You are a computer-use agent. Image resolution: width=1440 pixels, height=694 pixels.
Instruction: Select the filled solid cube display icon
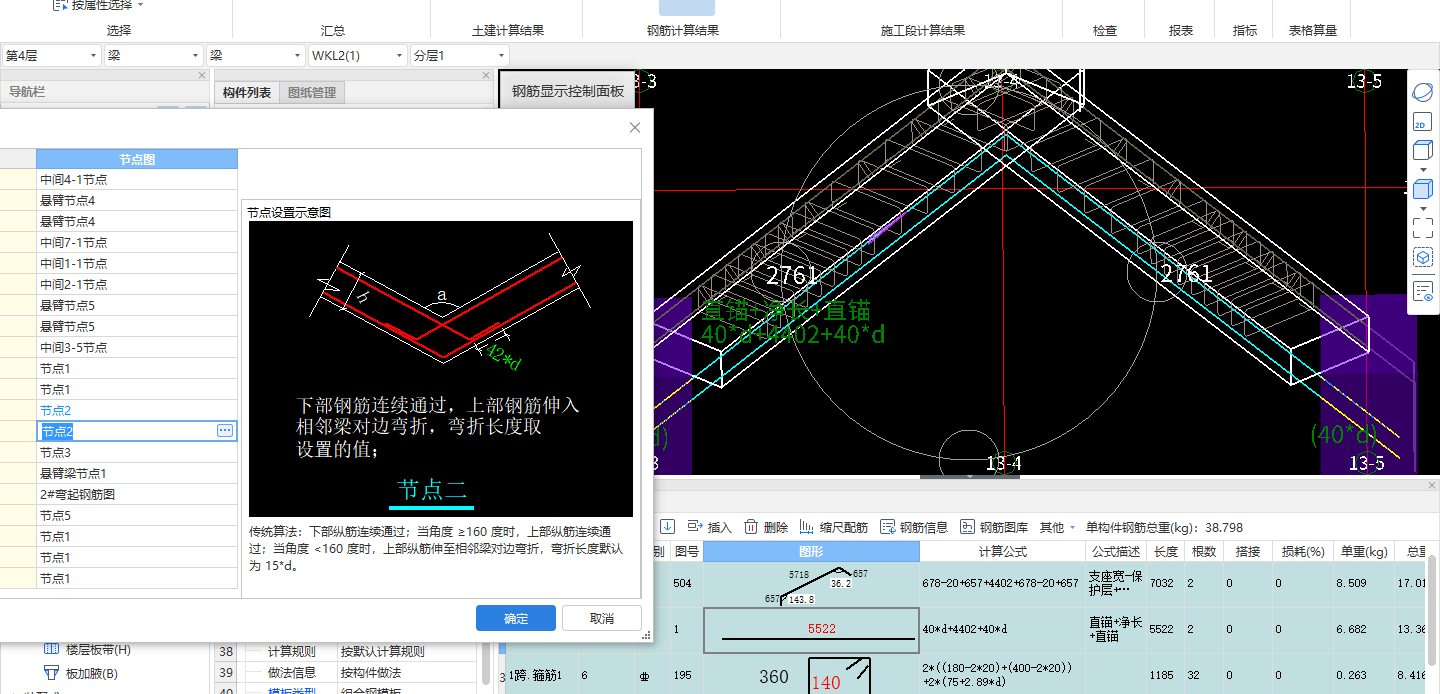pos(1423,190)
